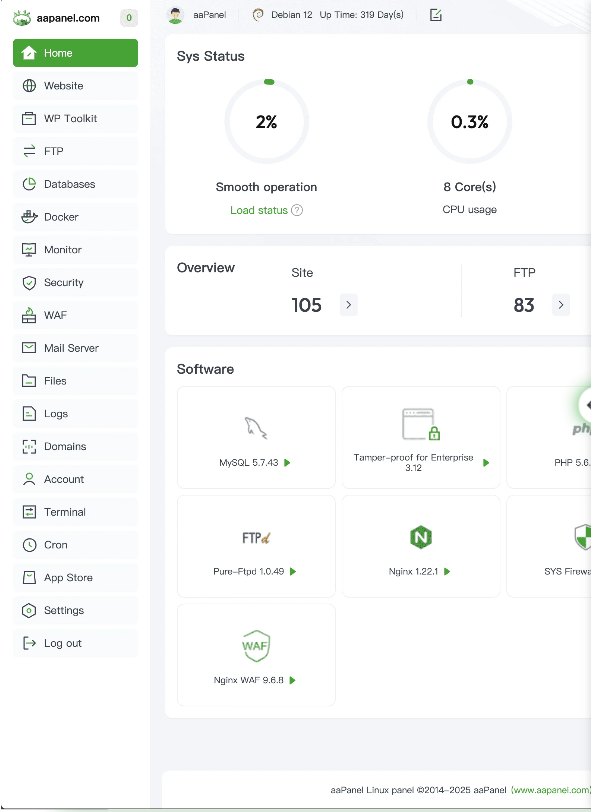Click the aaPanel user avatar
Image resolution: width=591 pixels, height=812 pixels.
176,15
